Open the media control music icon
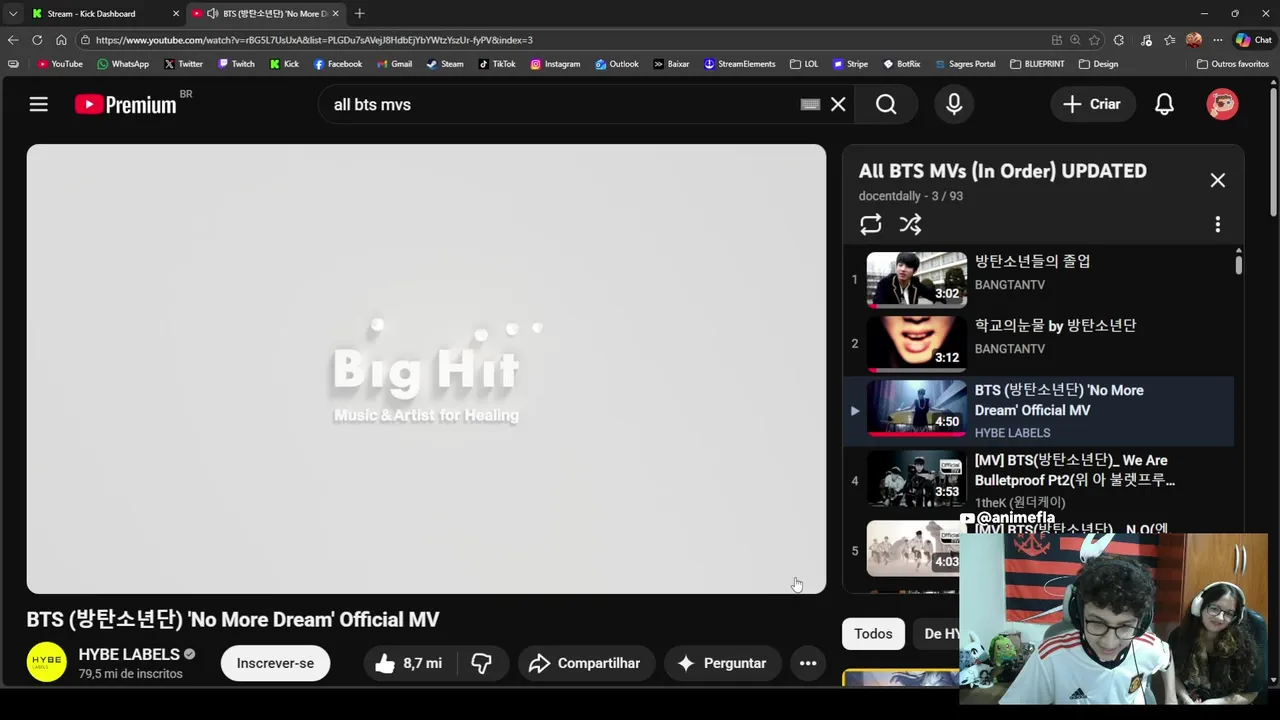Screen dimensions: 1280x720 click(x=1144, y=40)
